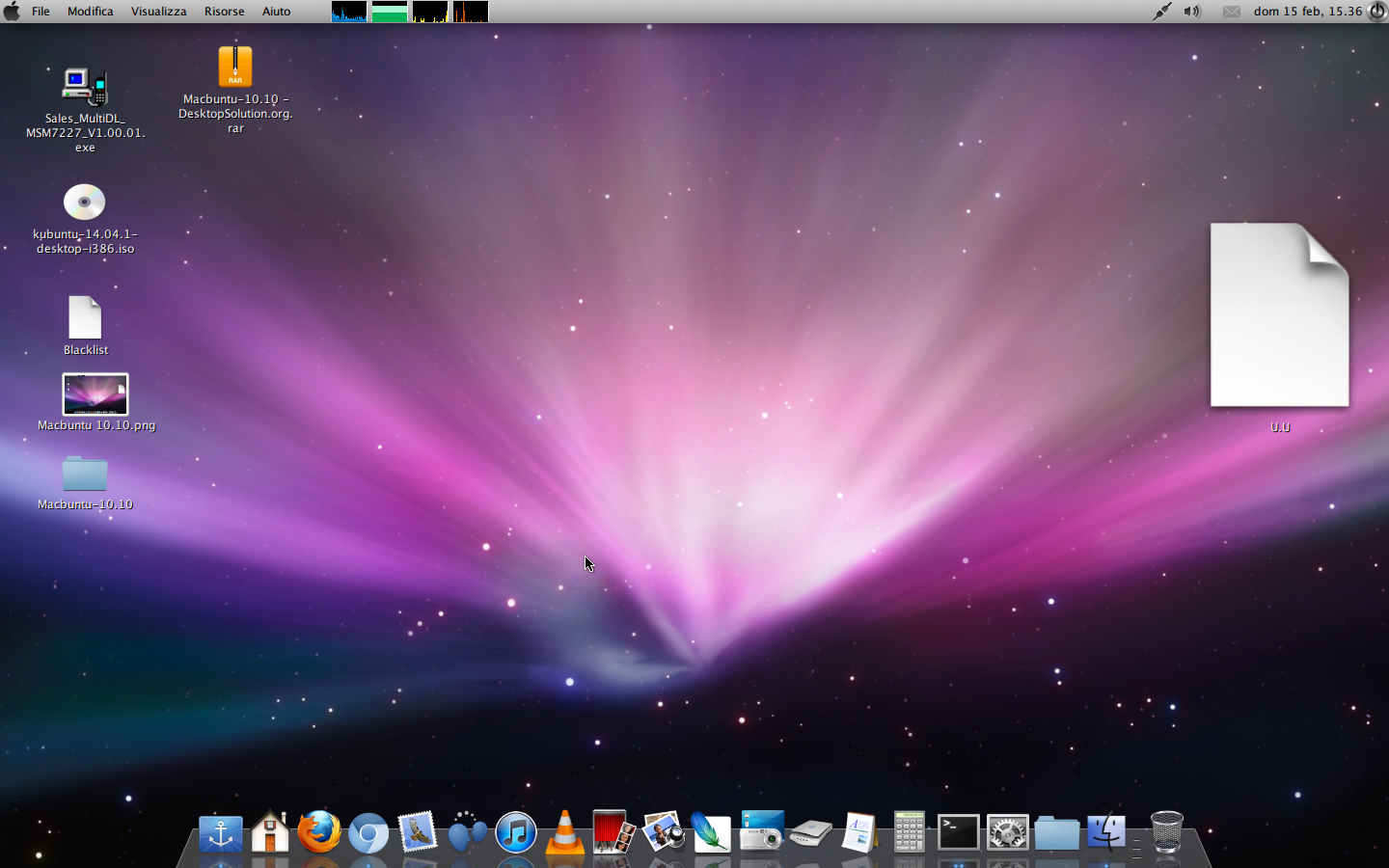Open the calculator in the dock
Image resolution: width=1389 pixels, height=868 pixels.
(x=909, y=832)
